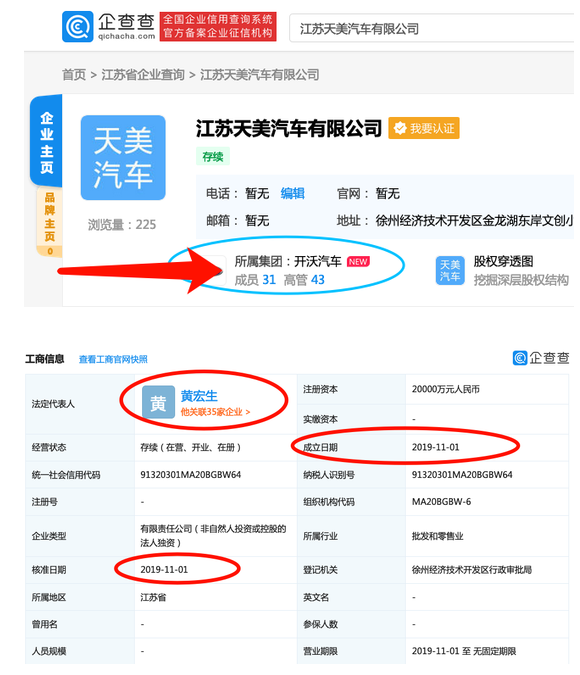Click the Qichacha logo icon in header

pyautogui.click(x=78, y=27)
